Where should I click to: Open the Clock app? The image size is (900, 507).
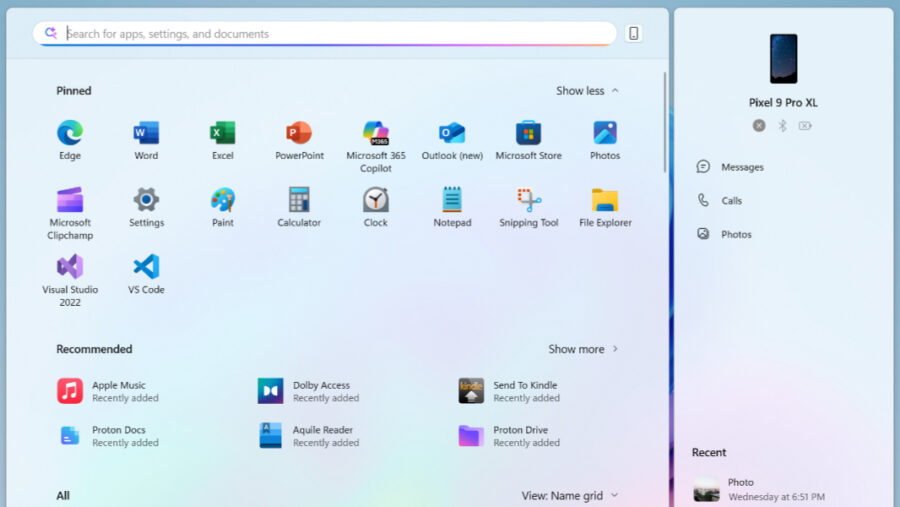click(376, 207)
